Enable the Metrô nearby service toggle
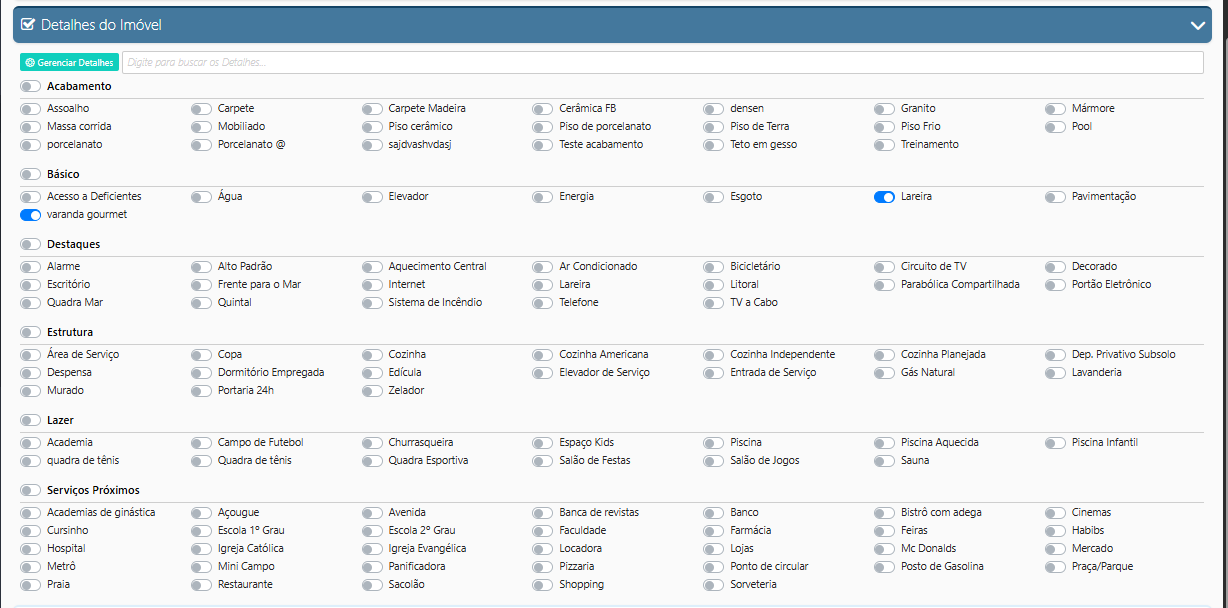This screenshot has width=1228, height=608. [x=30, y=567]
